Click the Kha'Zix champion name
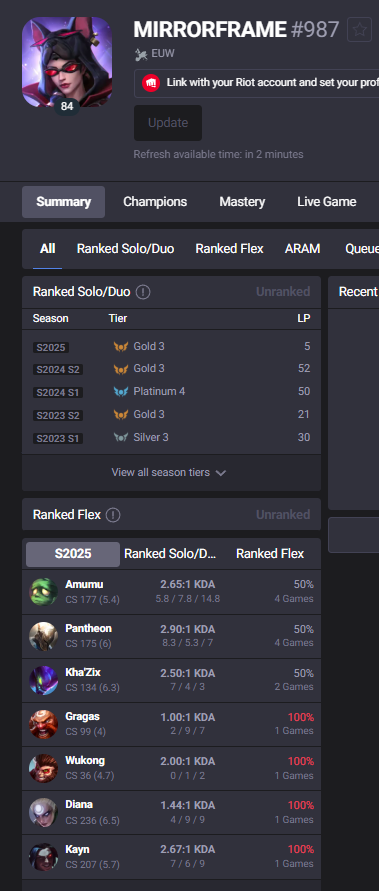The image size is (379, 891). [x=83, y=673]
